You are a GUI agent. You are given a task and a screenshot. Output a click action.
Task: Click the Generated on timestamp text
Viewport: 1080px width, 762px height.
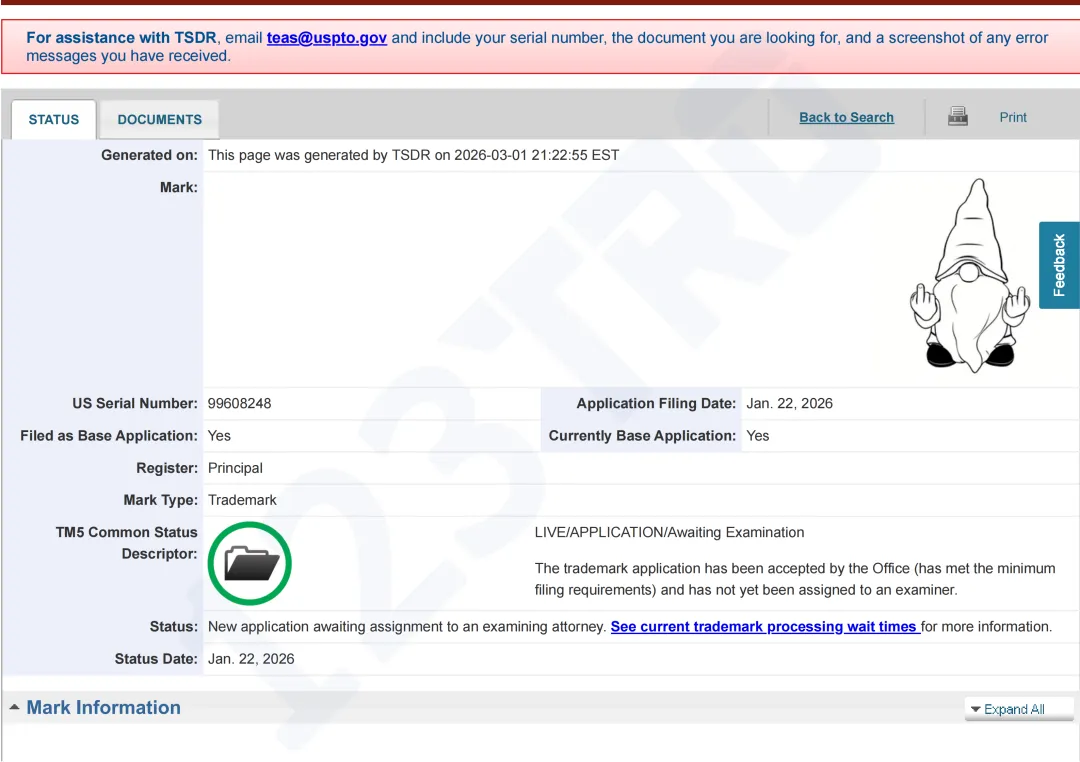click(413, 156)
